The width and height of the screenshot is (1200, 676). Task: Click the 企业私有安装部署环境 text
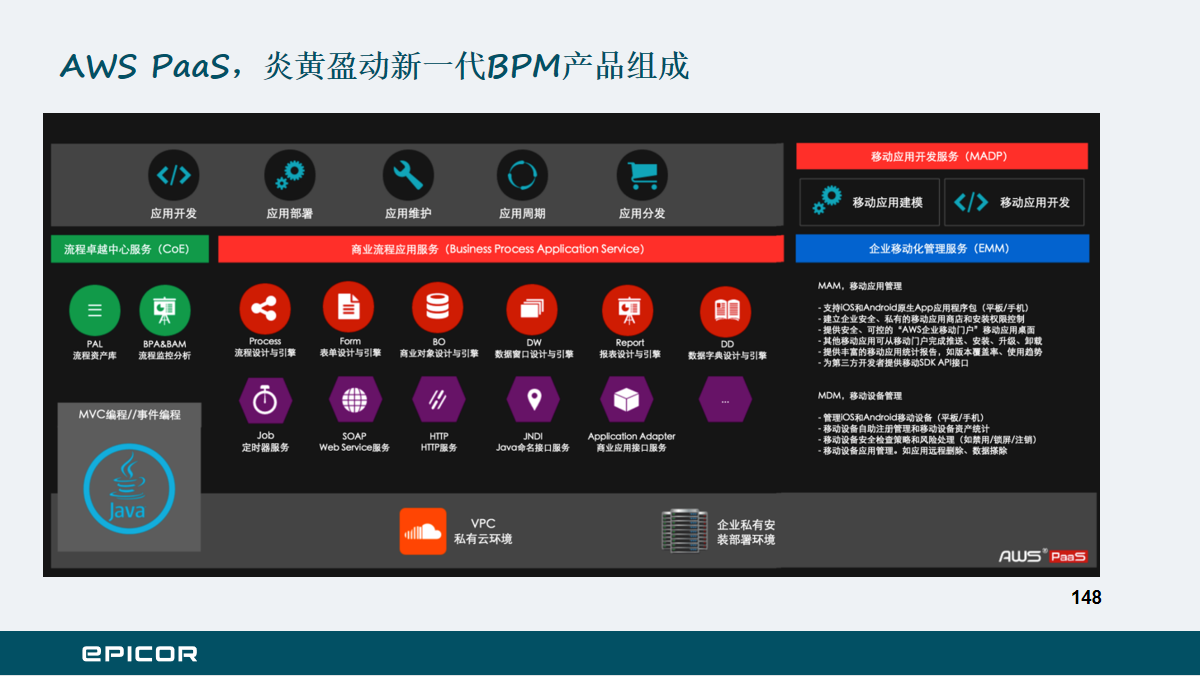tap(746, 532)
